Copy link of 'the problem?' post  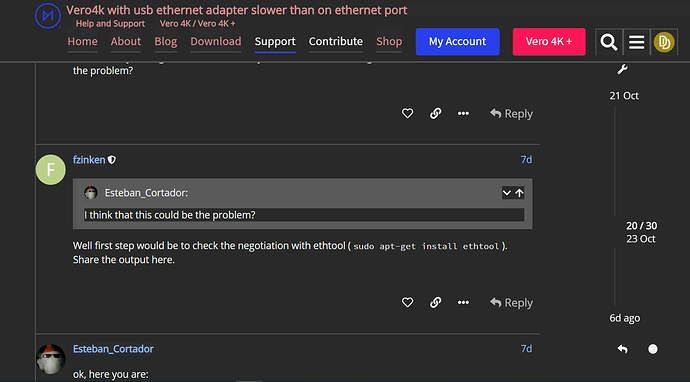click(435, 114)
